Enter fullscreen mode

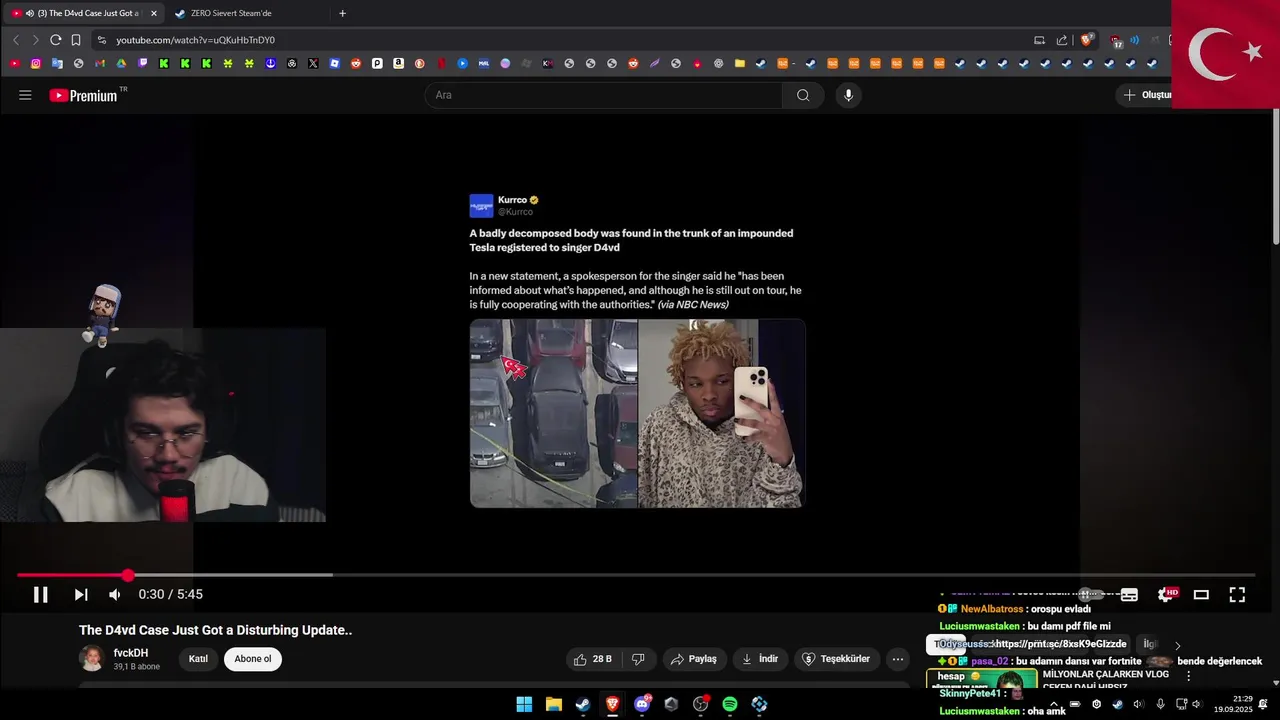pos(1237,595)
